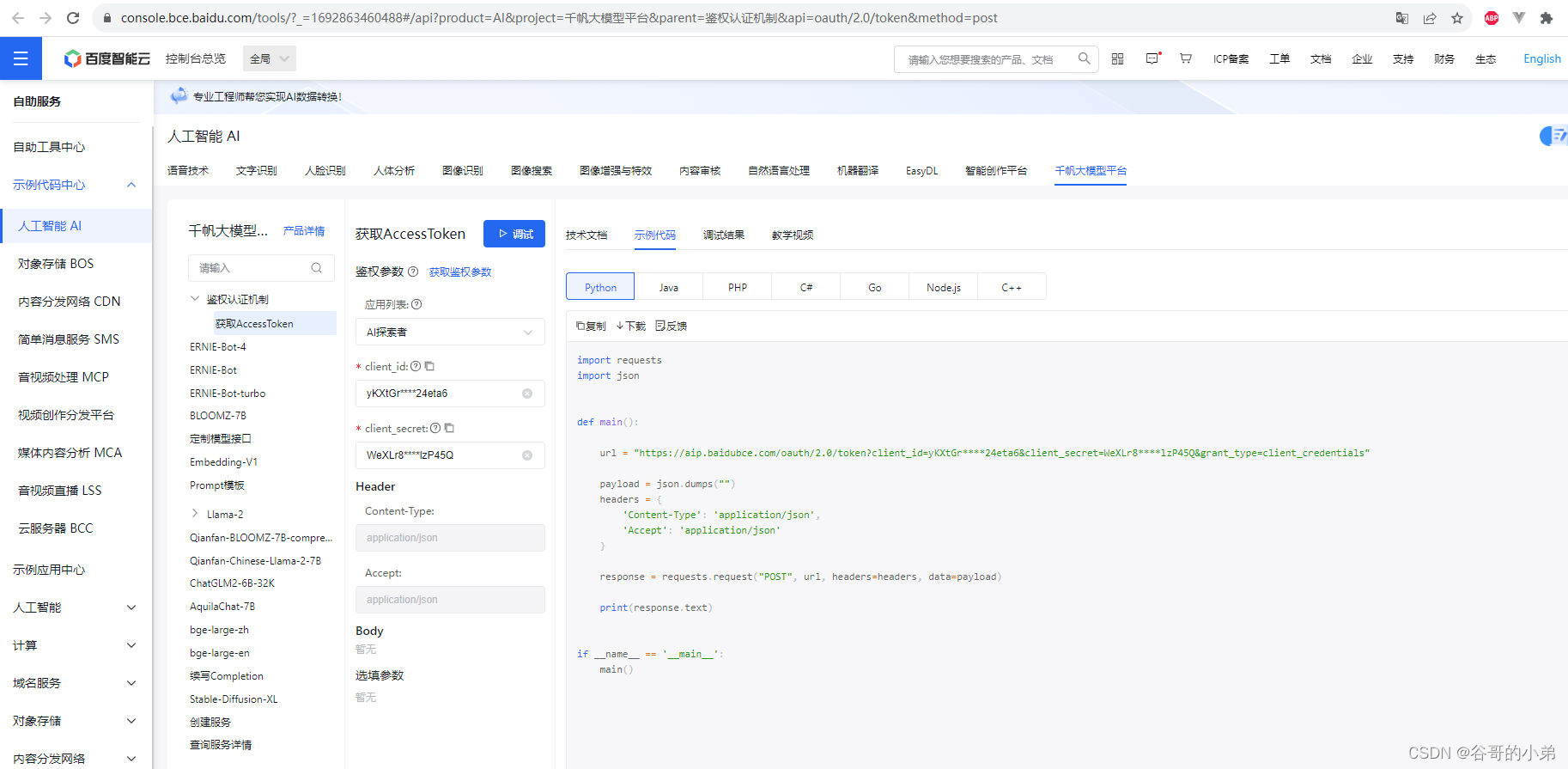Open the browser translate icon
The image size is (1568, 769).
coord(1402,18)
